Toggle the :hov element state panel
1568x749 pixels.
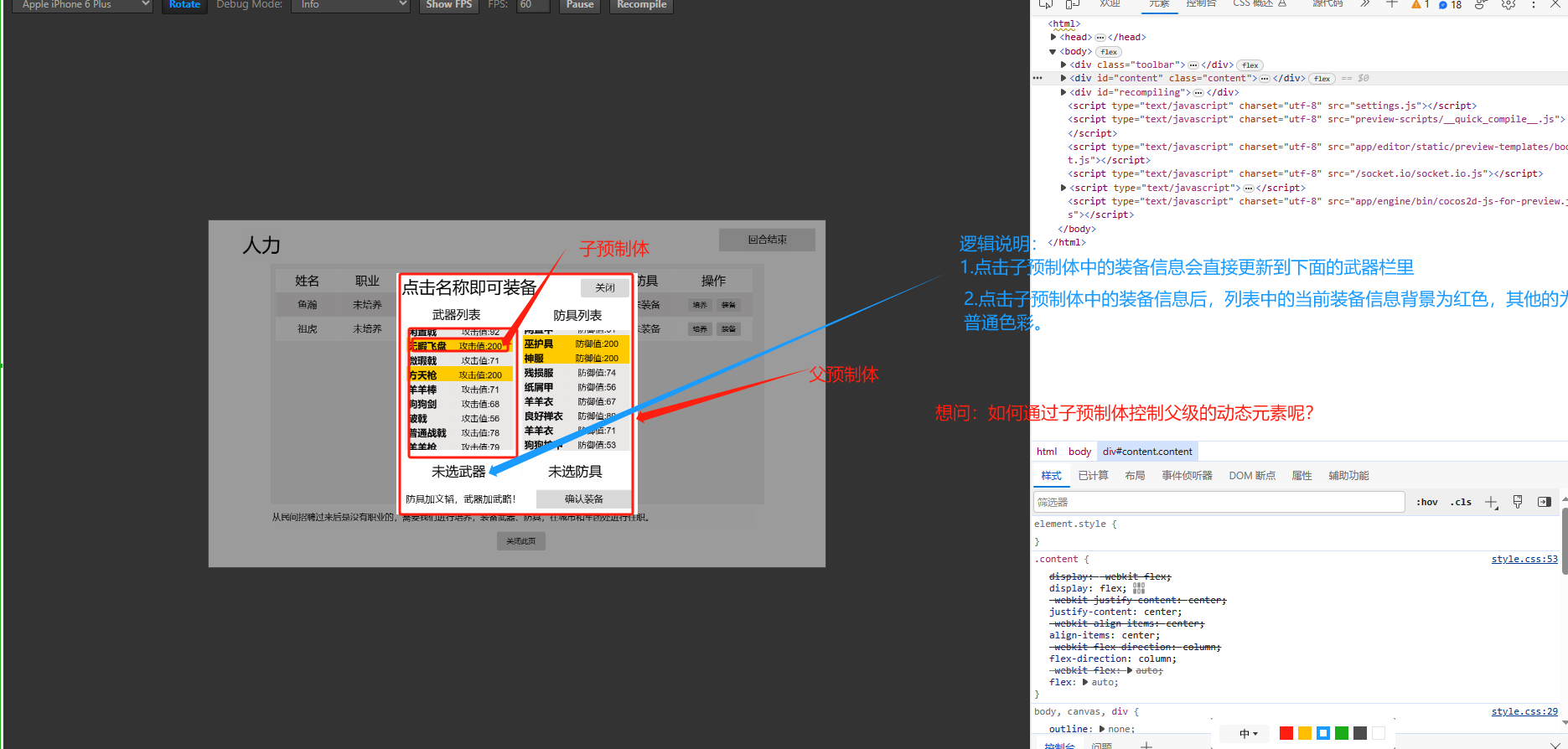tap(1427, 502)
